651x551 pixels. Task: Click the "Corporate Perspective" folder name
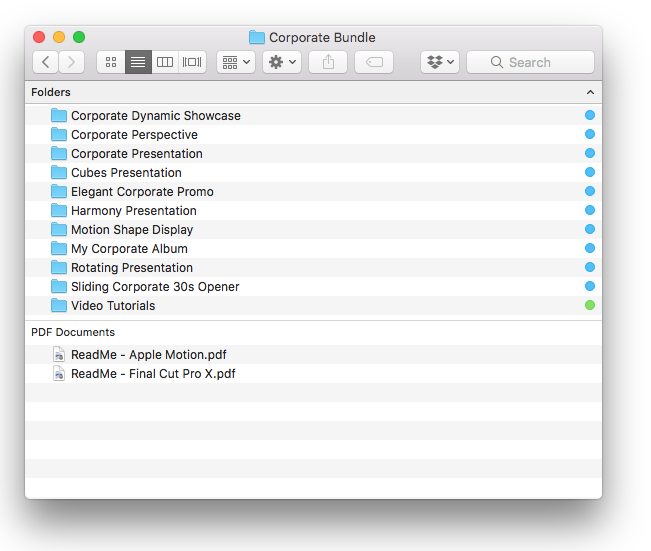coord(134,135)
